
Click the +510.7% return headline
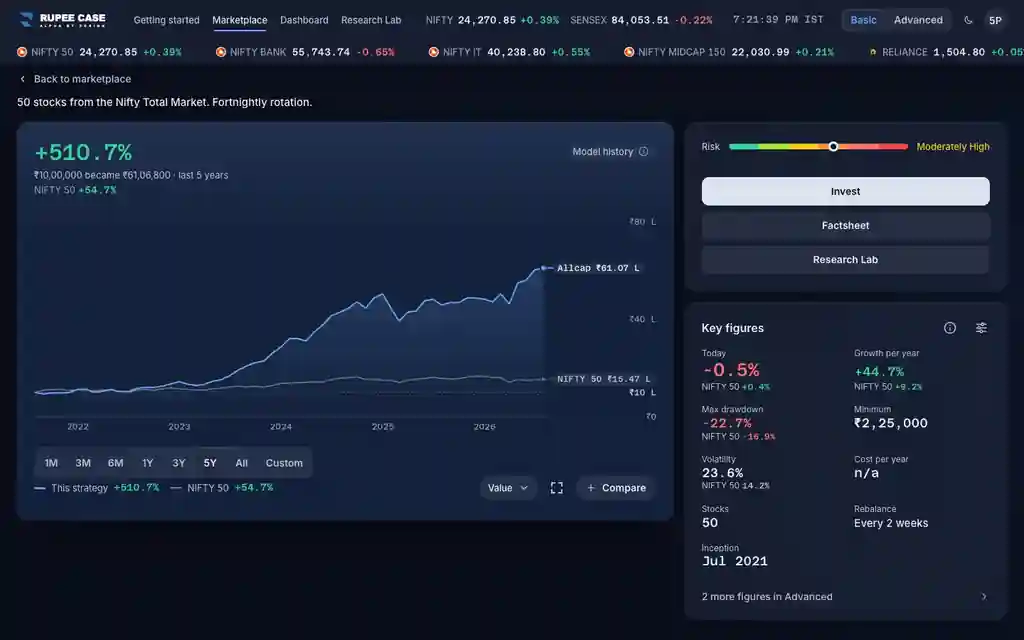[83, 152]
